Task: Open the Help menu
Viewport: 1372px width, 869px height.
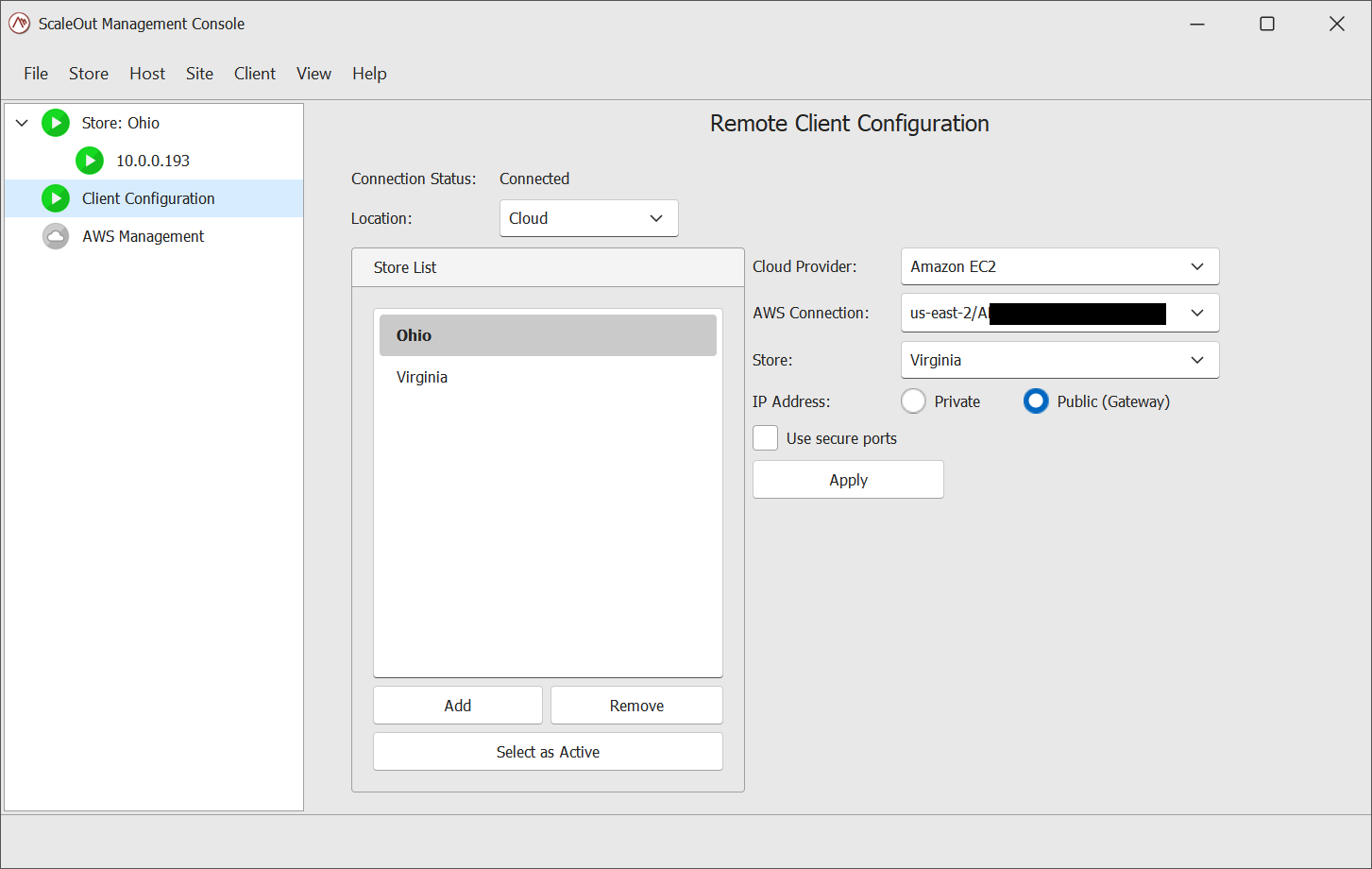Action: [x=369, y=74]
